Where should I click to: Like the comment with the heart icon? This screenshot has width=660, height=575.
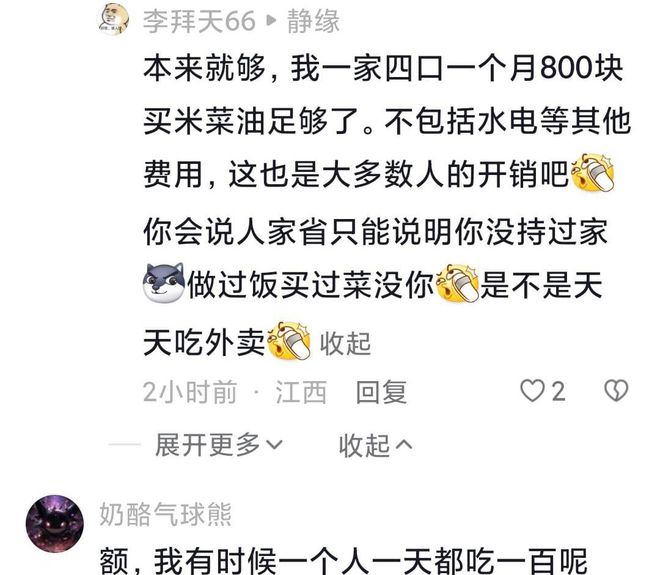coord(532,391)
